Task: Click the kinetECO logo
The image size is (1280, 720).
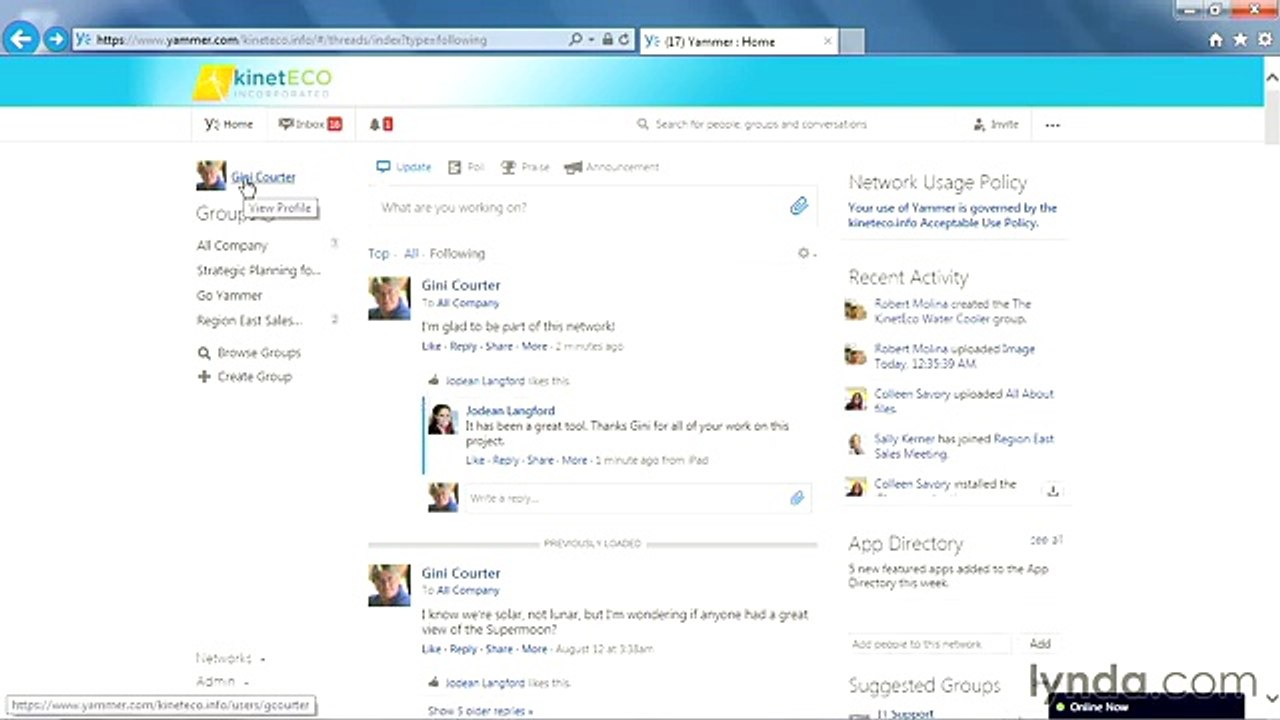Action: [x=262, y=82]
